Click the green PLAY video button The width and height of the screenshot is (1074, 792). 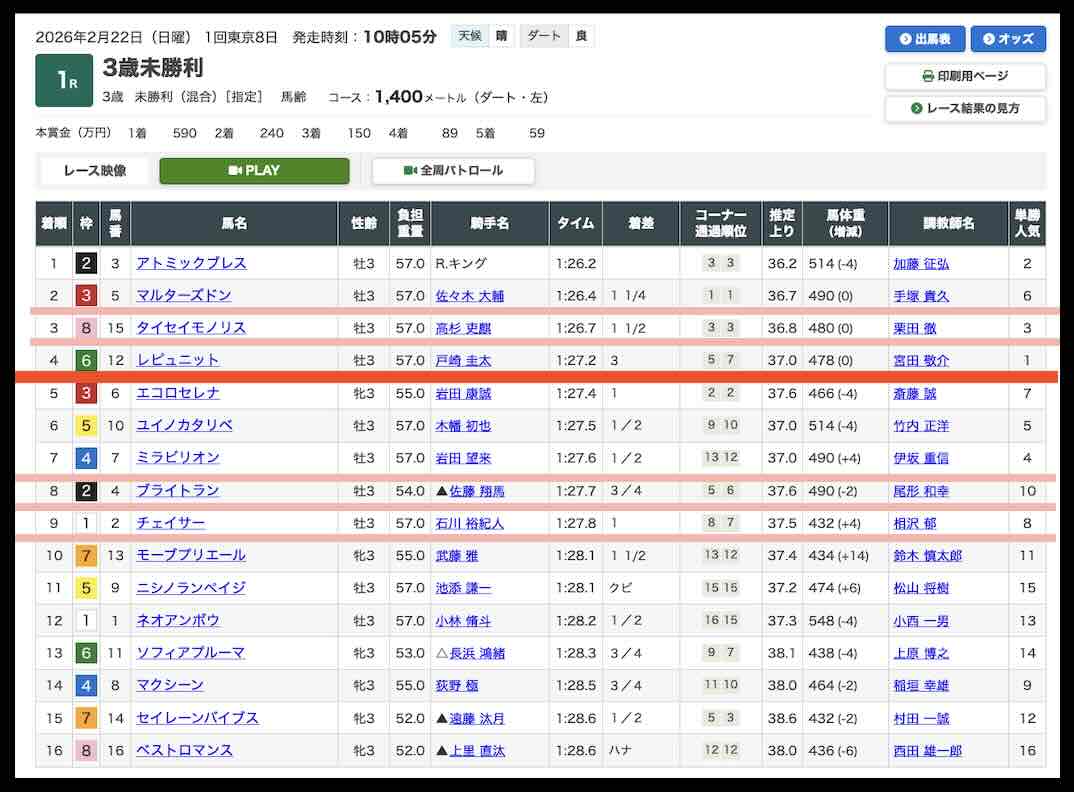254,171
